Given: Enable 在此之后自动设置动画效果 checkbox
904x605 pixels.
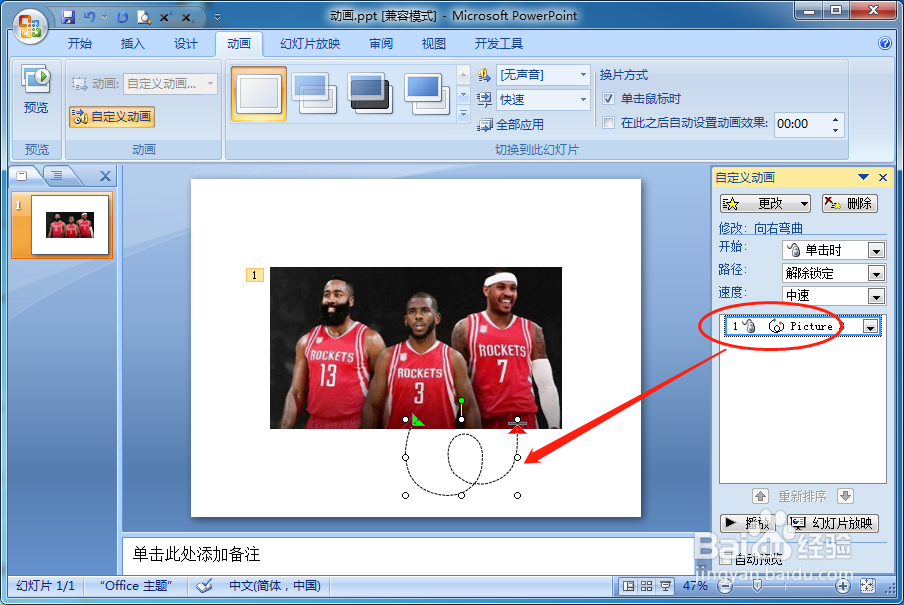Looking at the screenshot, I should click(x=608, y=122).
